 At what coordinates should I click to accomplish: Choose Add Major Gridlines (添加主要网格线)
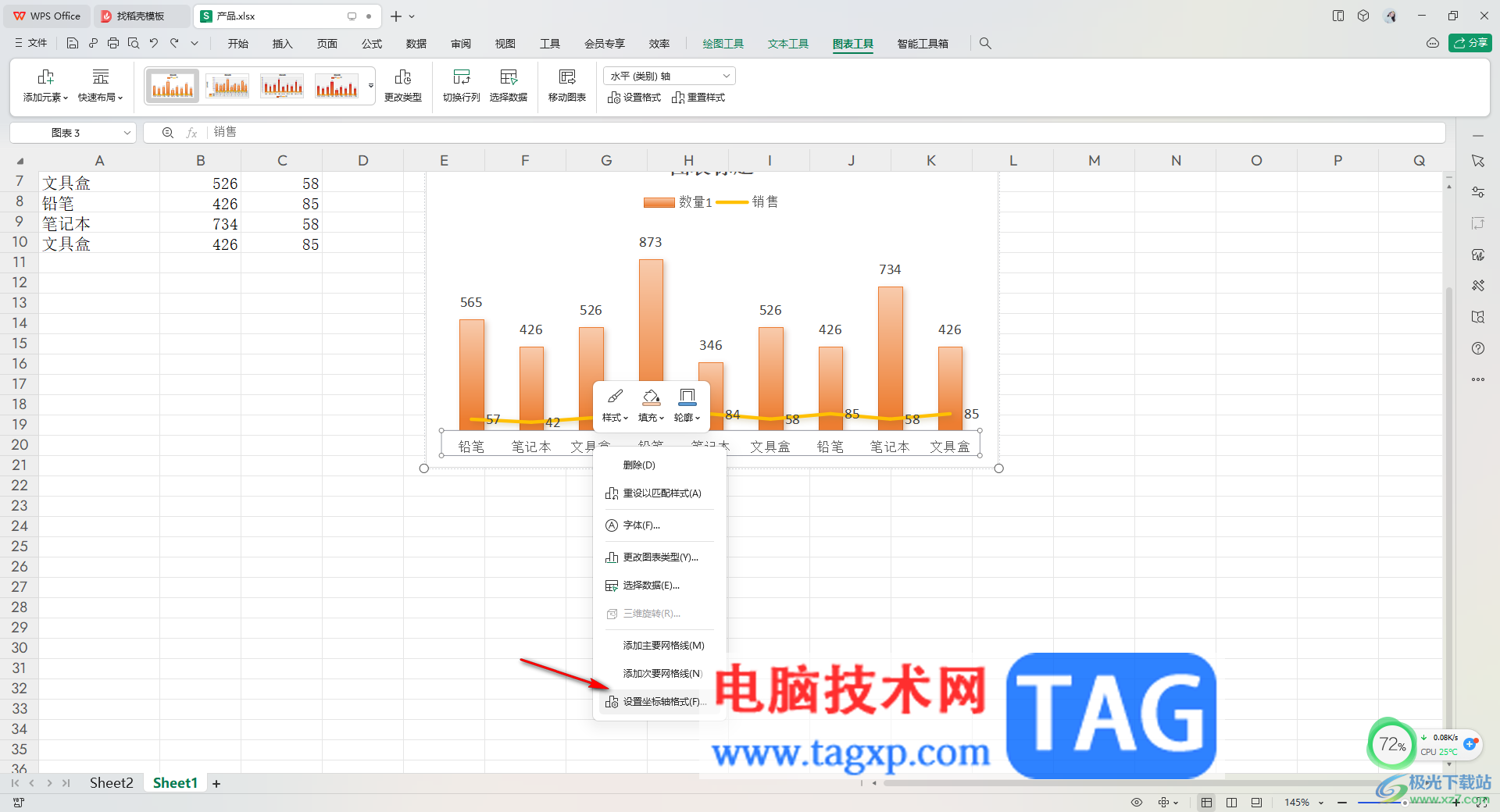(659, 646)
